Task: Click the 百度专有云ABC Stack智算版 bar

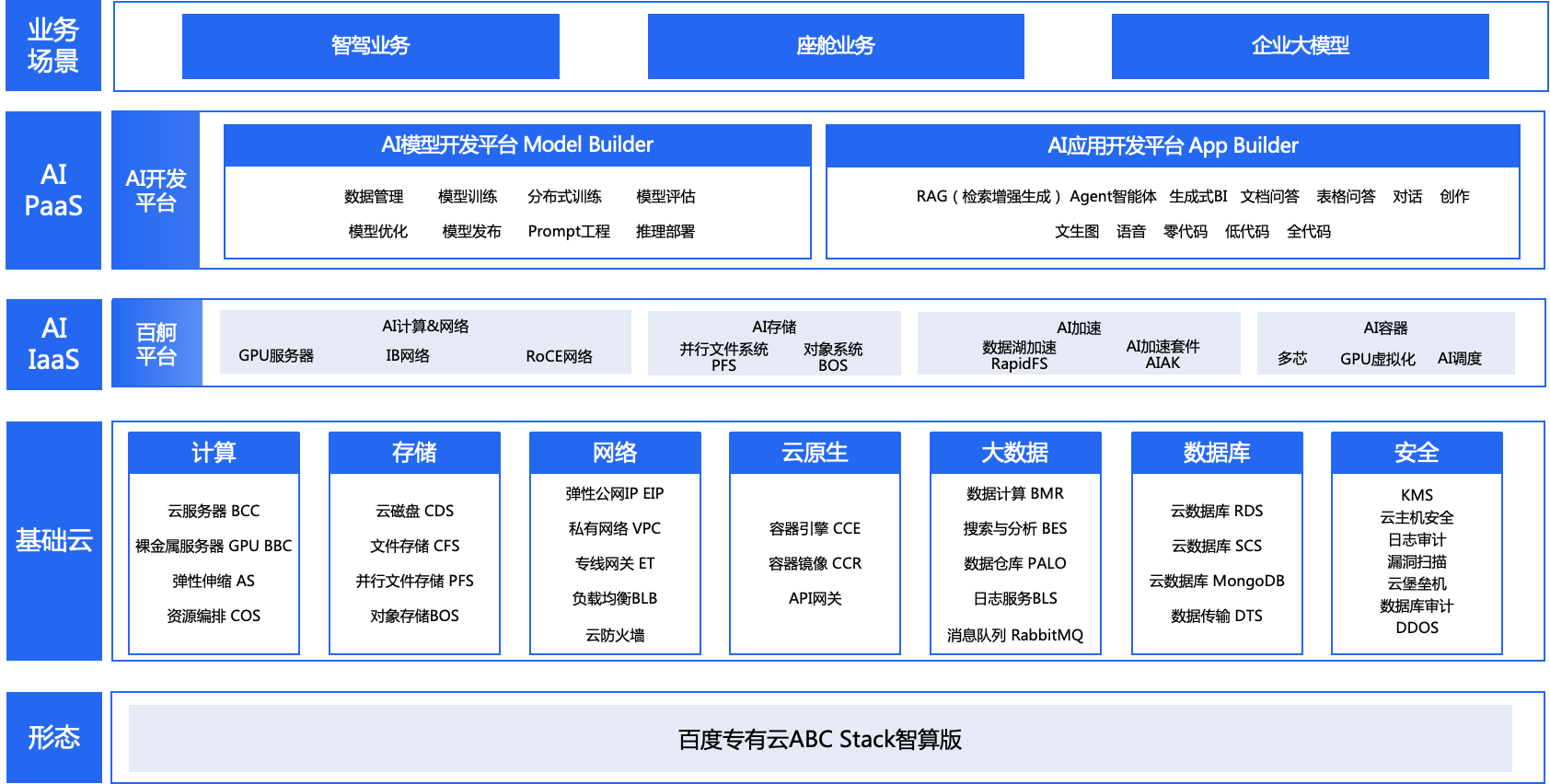Action: [820, 739]
